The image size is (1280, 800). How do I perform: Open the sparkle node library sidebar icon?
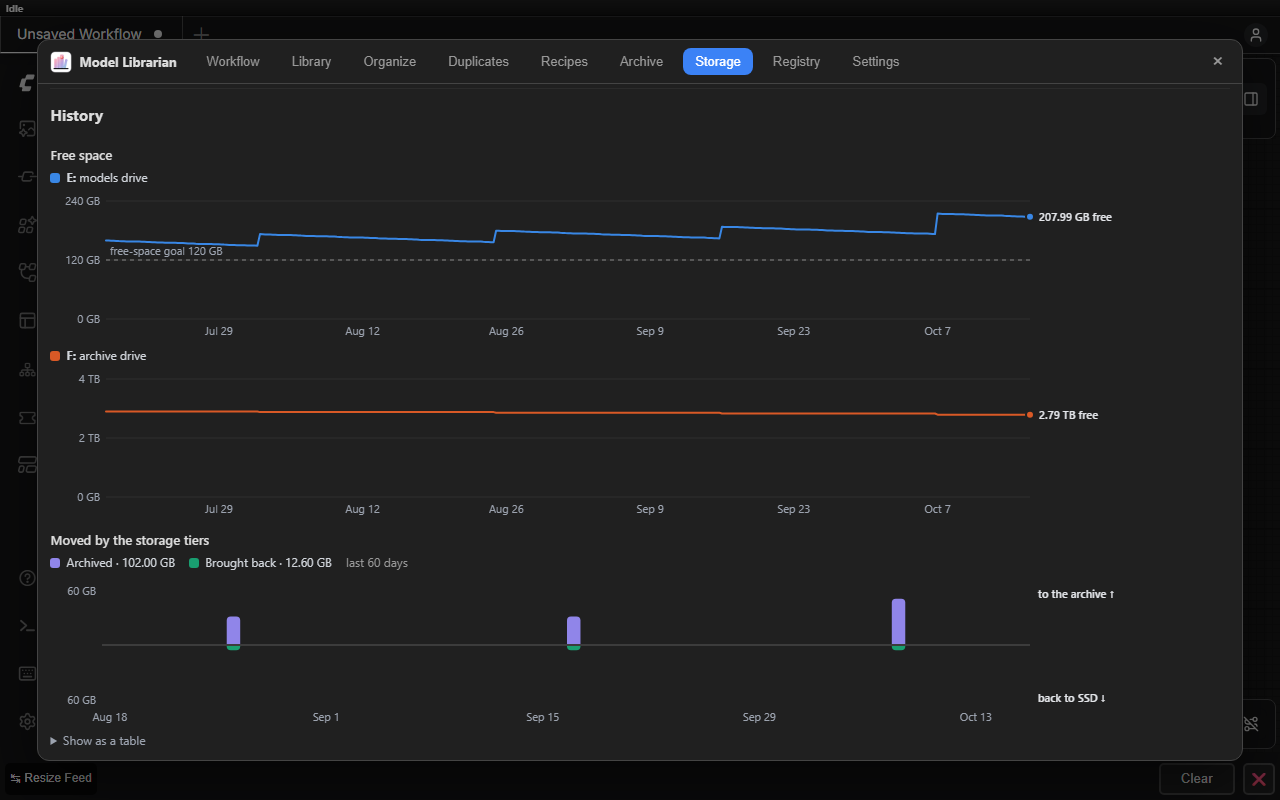[x=27, y=225]
